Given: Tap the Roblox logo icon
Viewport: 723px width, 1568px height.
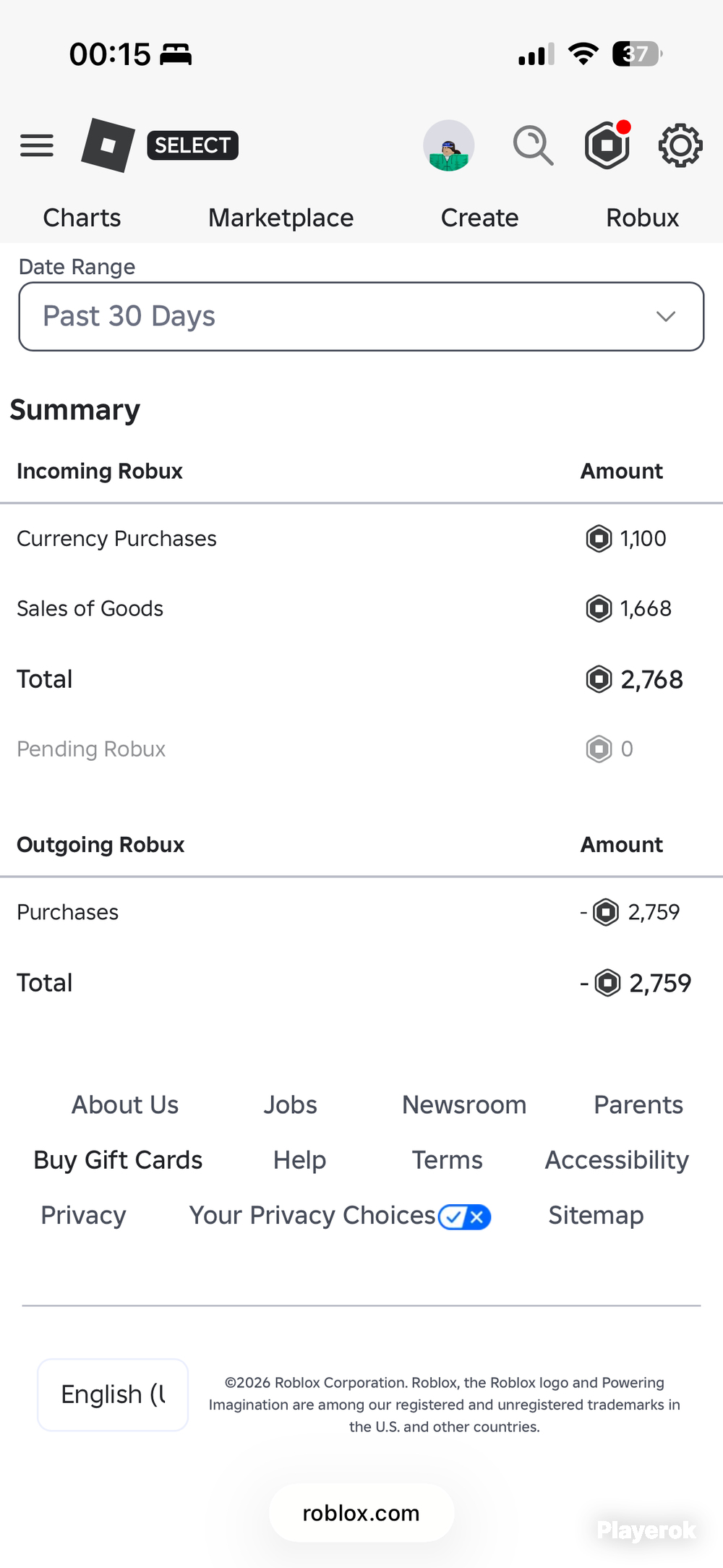Looking at the screenshot, I should click(x=108, y=145).
